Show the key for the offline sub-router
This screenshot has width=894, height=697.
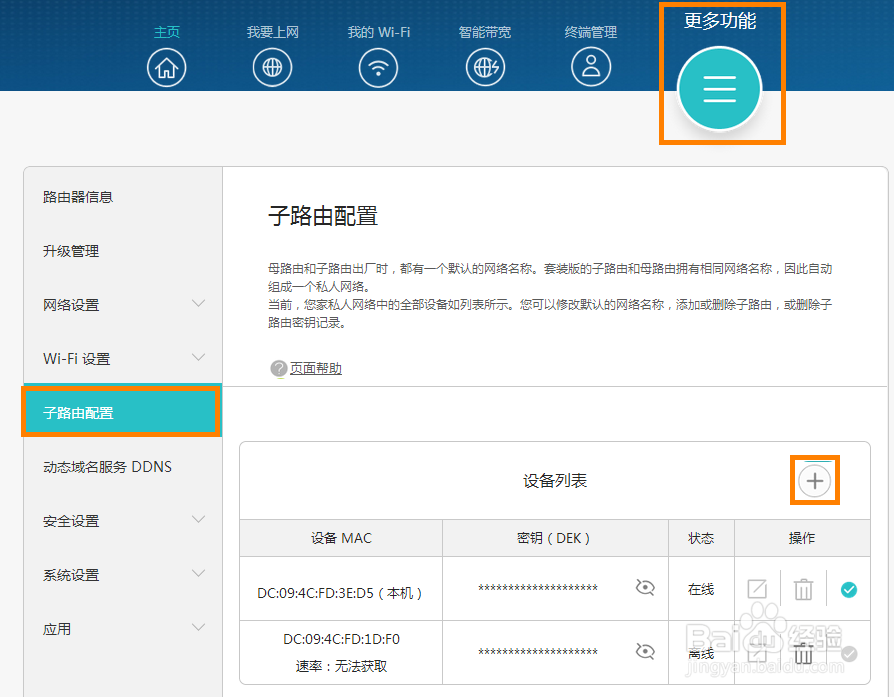coord(645,653)
